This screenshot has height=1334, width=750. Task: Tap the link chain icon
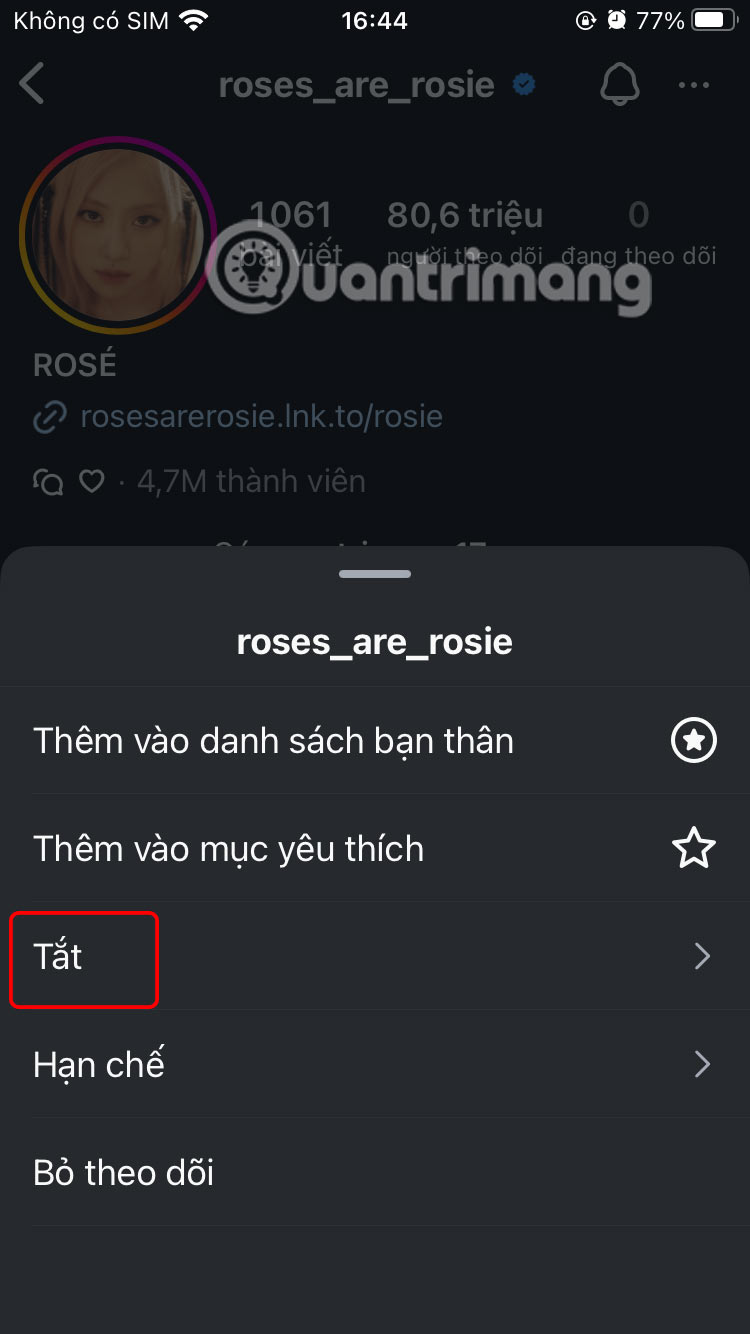49,416
